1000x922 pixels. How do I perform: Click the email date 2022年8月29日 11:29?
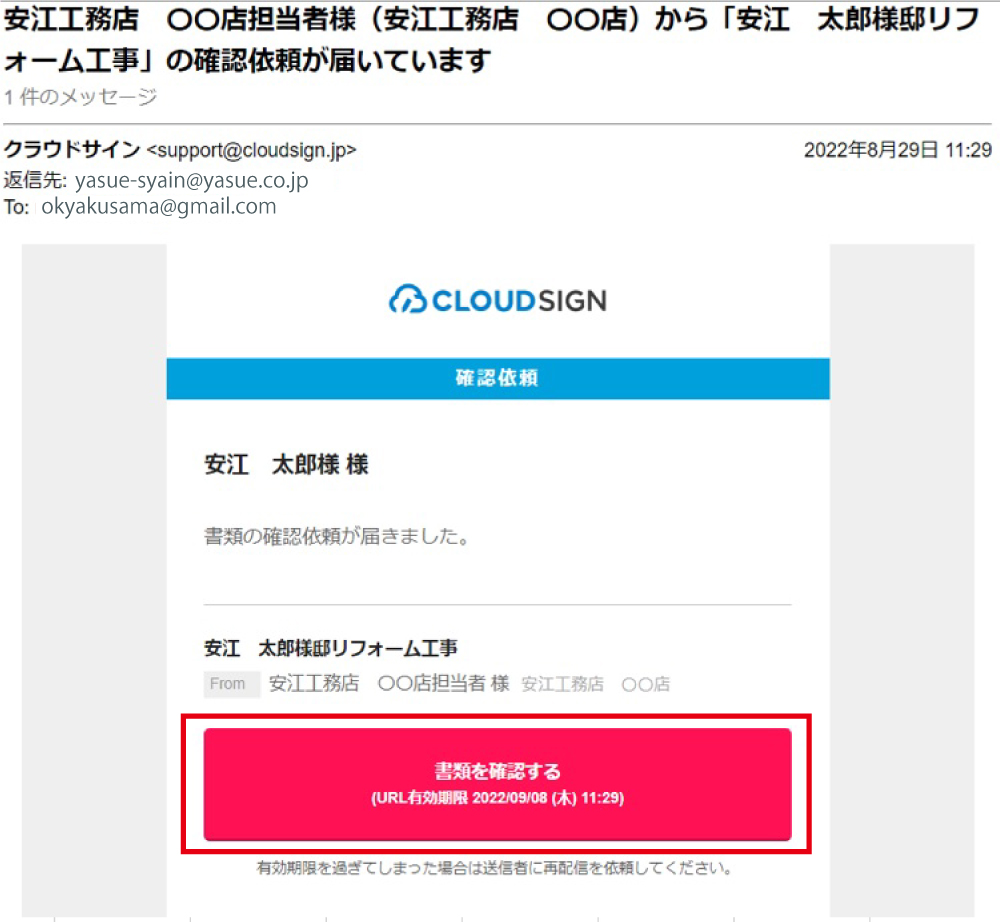point(897,150)
